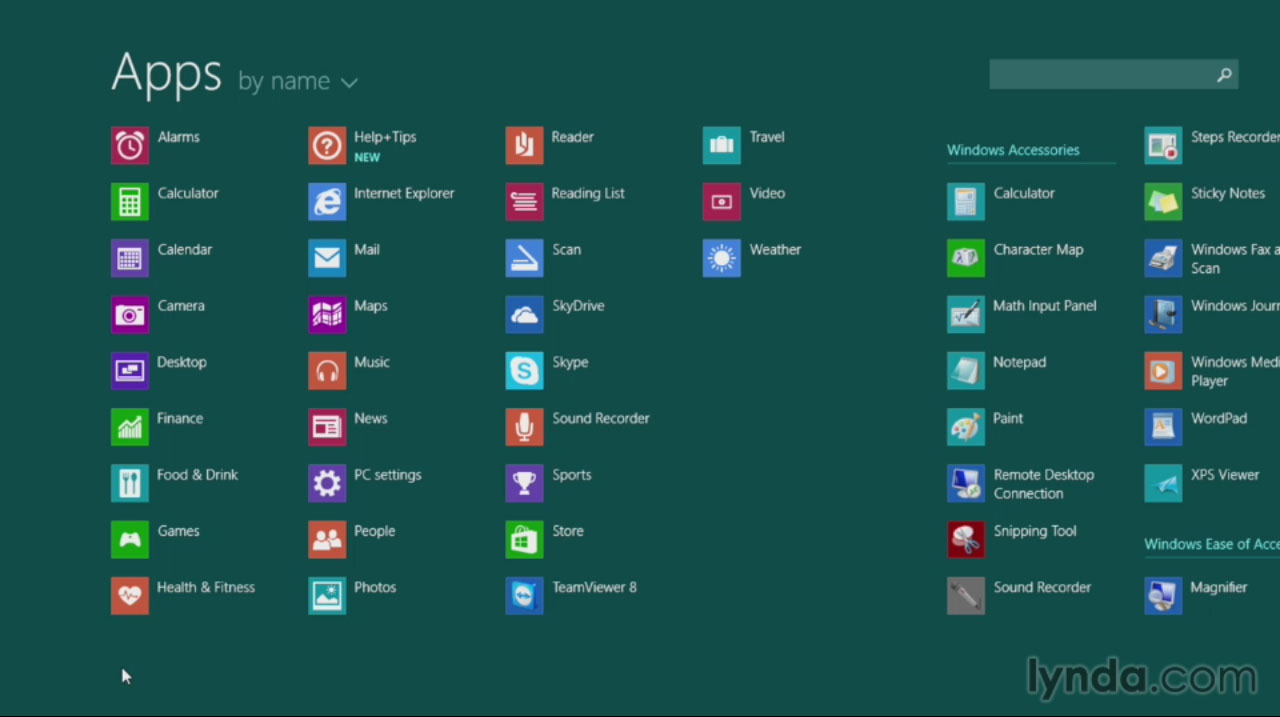Expand the 'by name' sort dropdown
Image resolution: width=1280 pixels, height=717 pixels.
298,82
